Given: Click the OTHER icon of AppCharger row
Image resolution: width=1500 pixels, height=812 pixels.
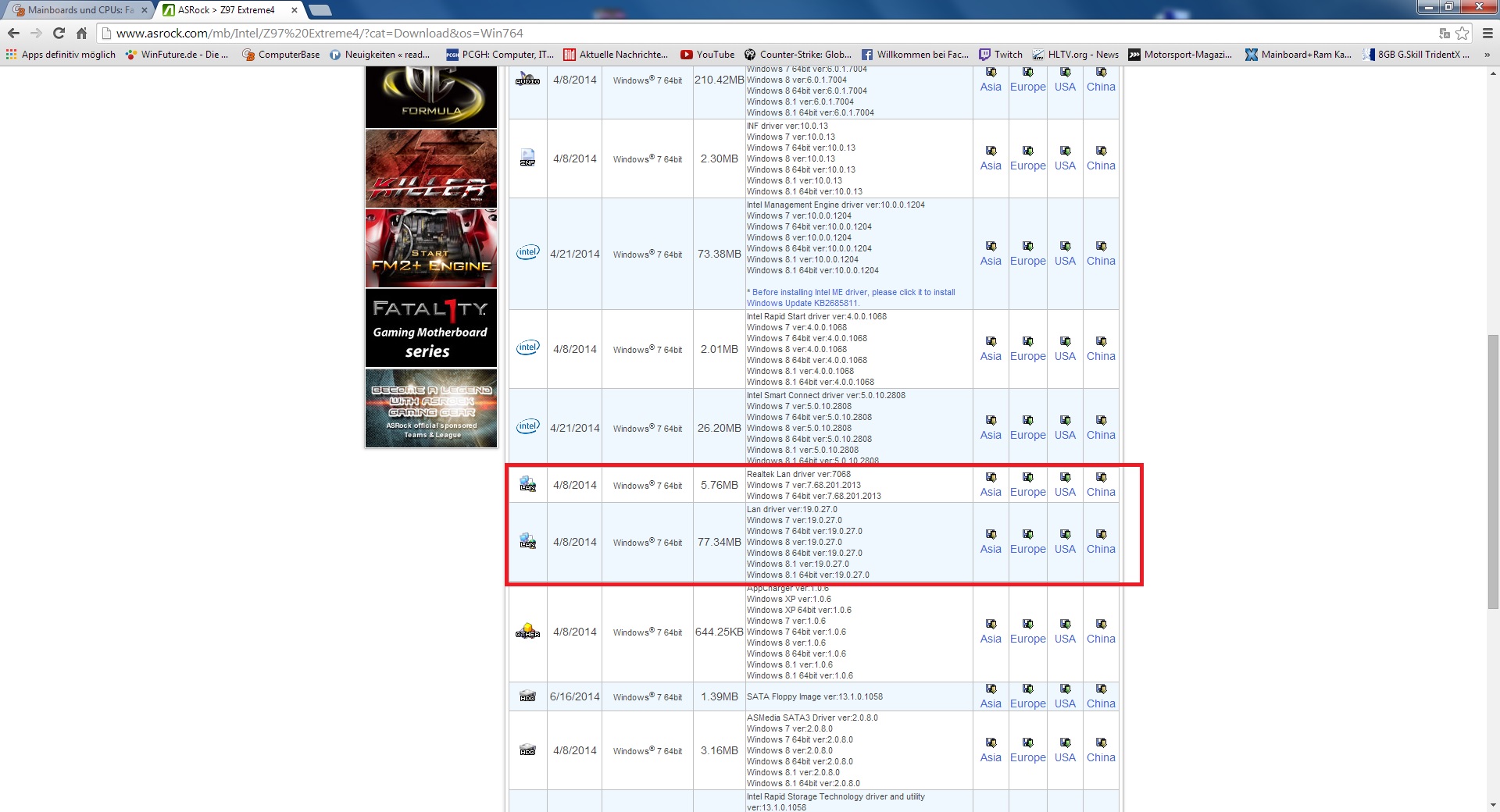Looking at the screenshot, I should pos(528,631).
